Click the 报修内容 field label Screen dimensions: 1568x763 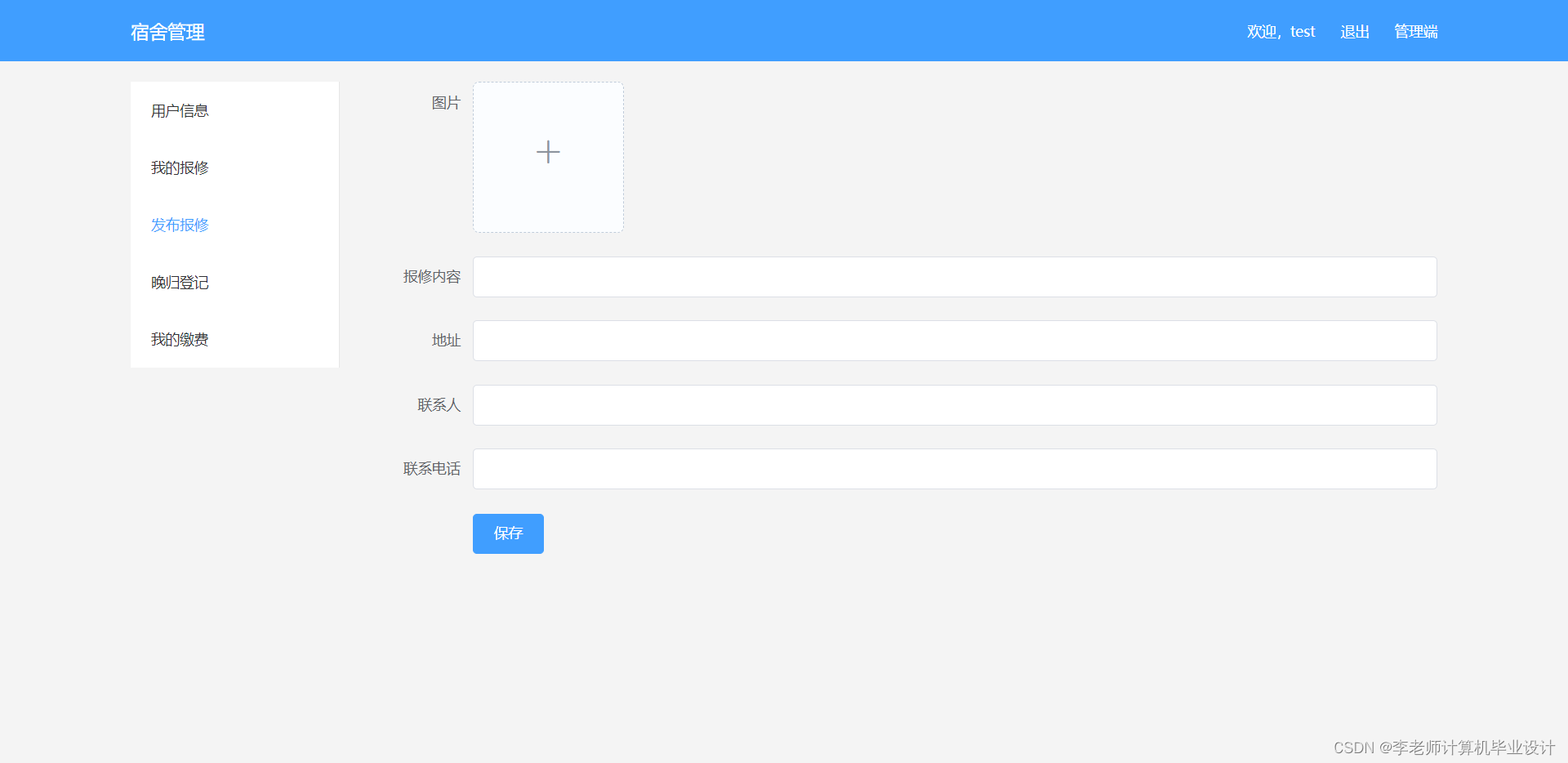point(430,277)
